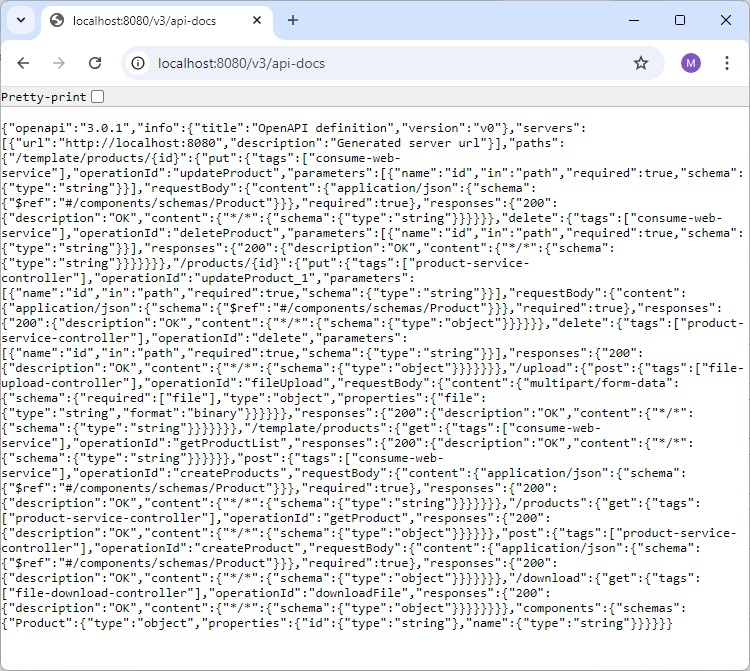
Task: Click the "http://localhost:8080" url value
Action: [143, 143]
